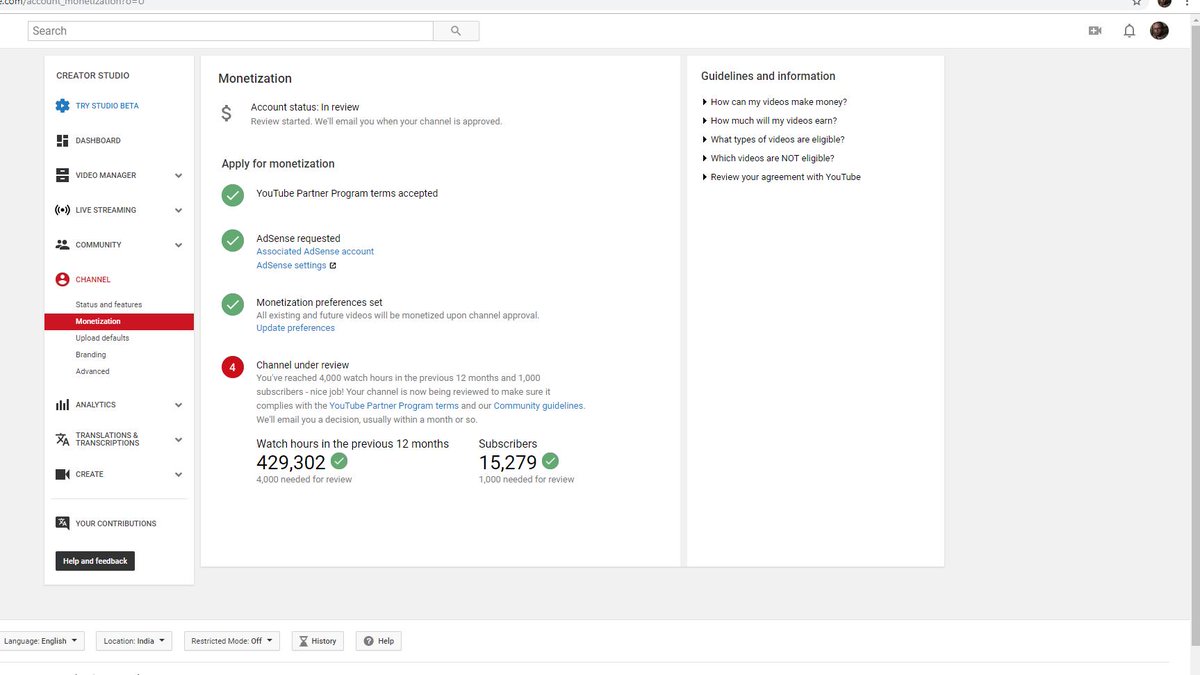Click the Translations & Transcriptions icon
The width and height of the screenshot is (1200, 675).
(62, 440)
